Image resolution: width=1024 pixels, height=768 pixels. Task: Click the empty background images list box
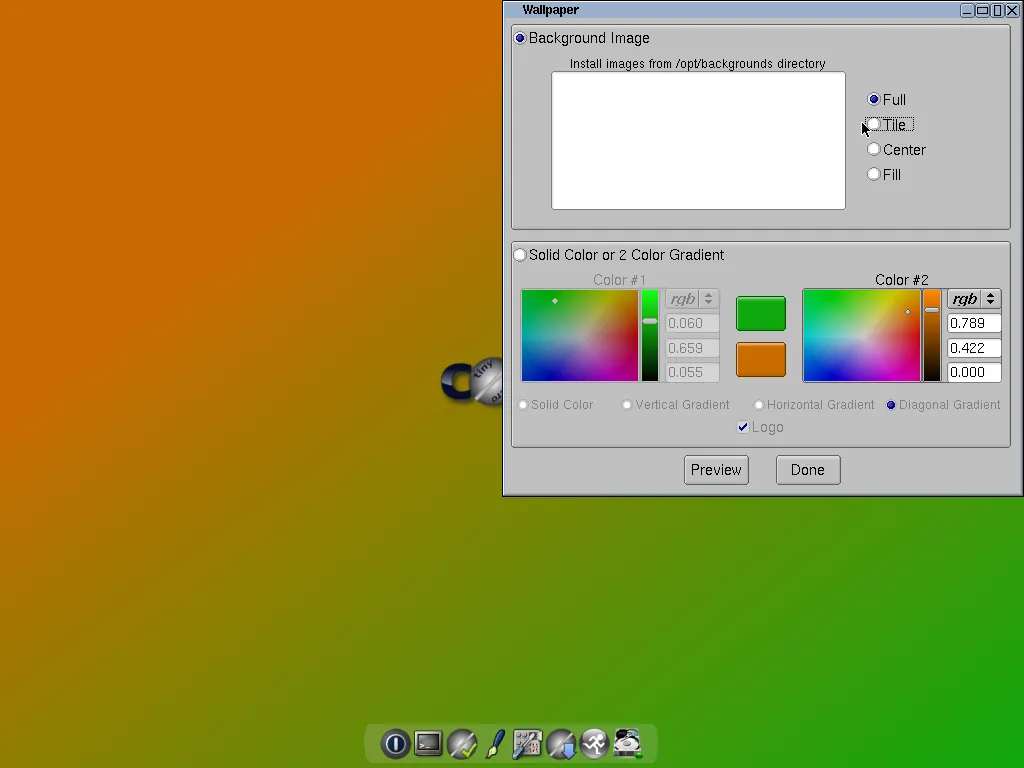pos(698,140)
